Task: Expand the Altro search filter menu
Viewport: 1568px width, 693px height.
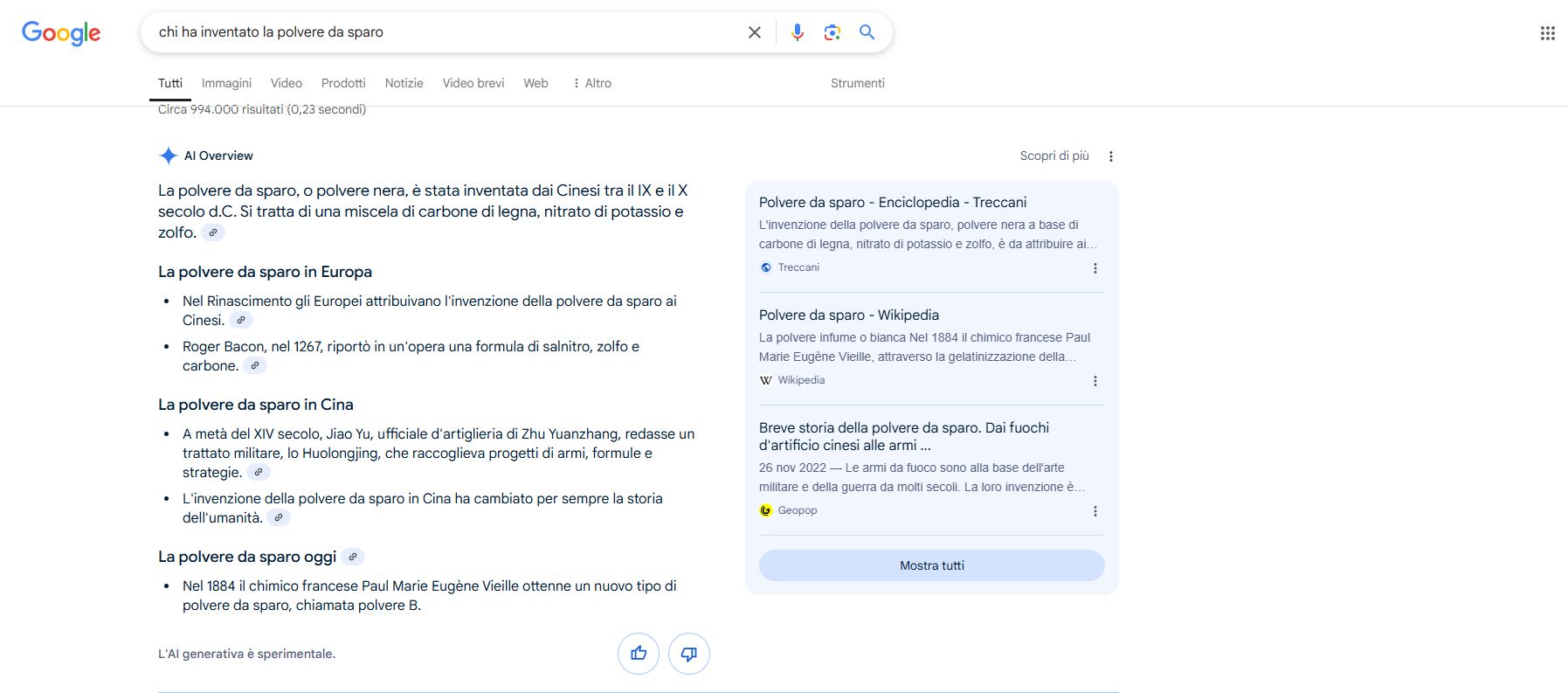Action: (x=591, y=83)
